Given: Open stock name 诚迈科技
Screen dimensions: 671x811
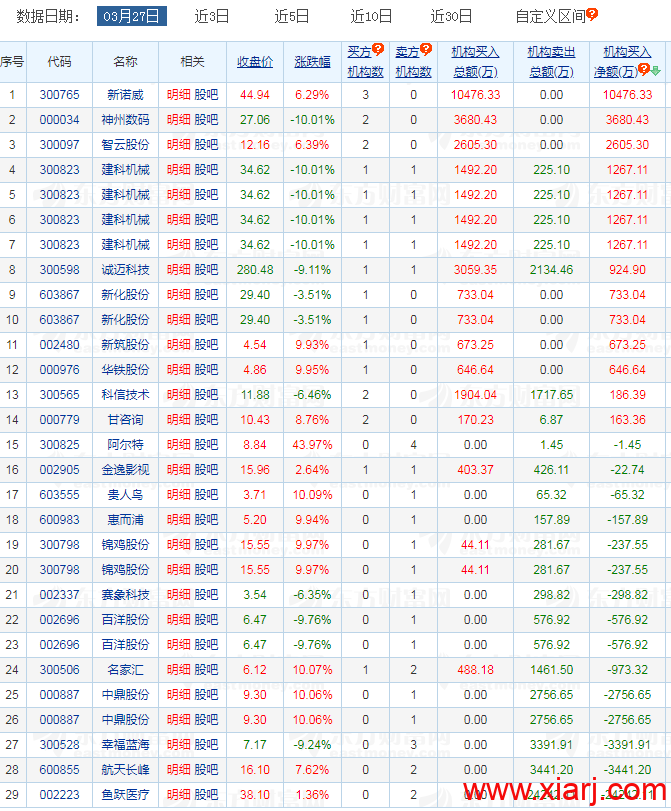Looking at the screenshot, I should click(x=125, y=270).
